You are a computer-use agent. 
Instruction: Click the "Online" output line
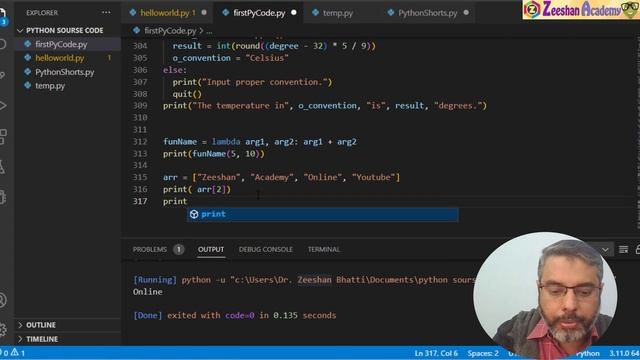click(147, 292)
